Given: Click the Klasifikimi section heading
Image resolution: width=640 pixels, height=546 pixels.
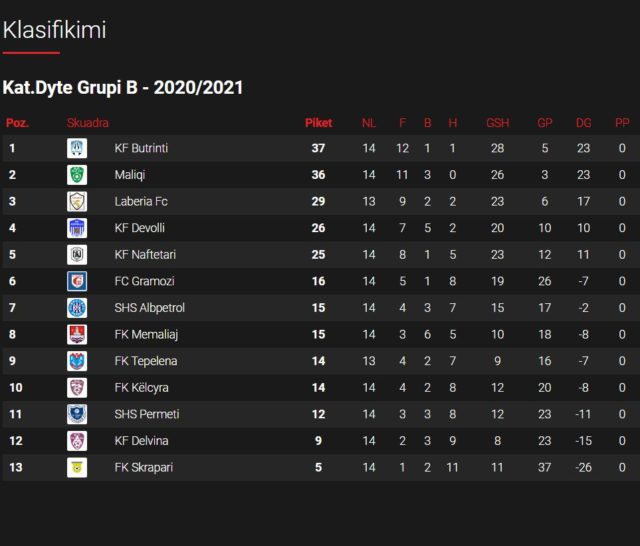Looking at the screenshot, I should tap(55, 31).
